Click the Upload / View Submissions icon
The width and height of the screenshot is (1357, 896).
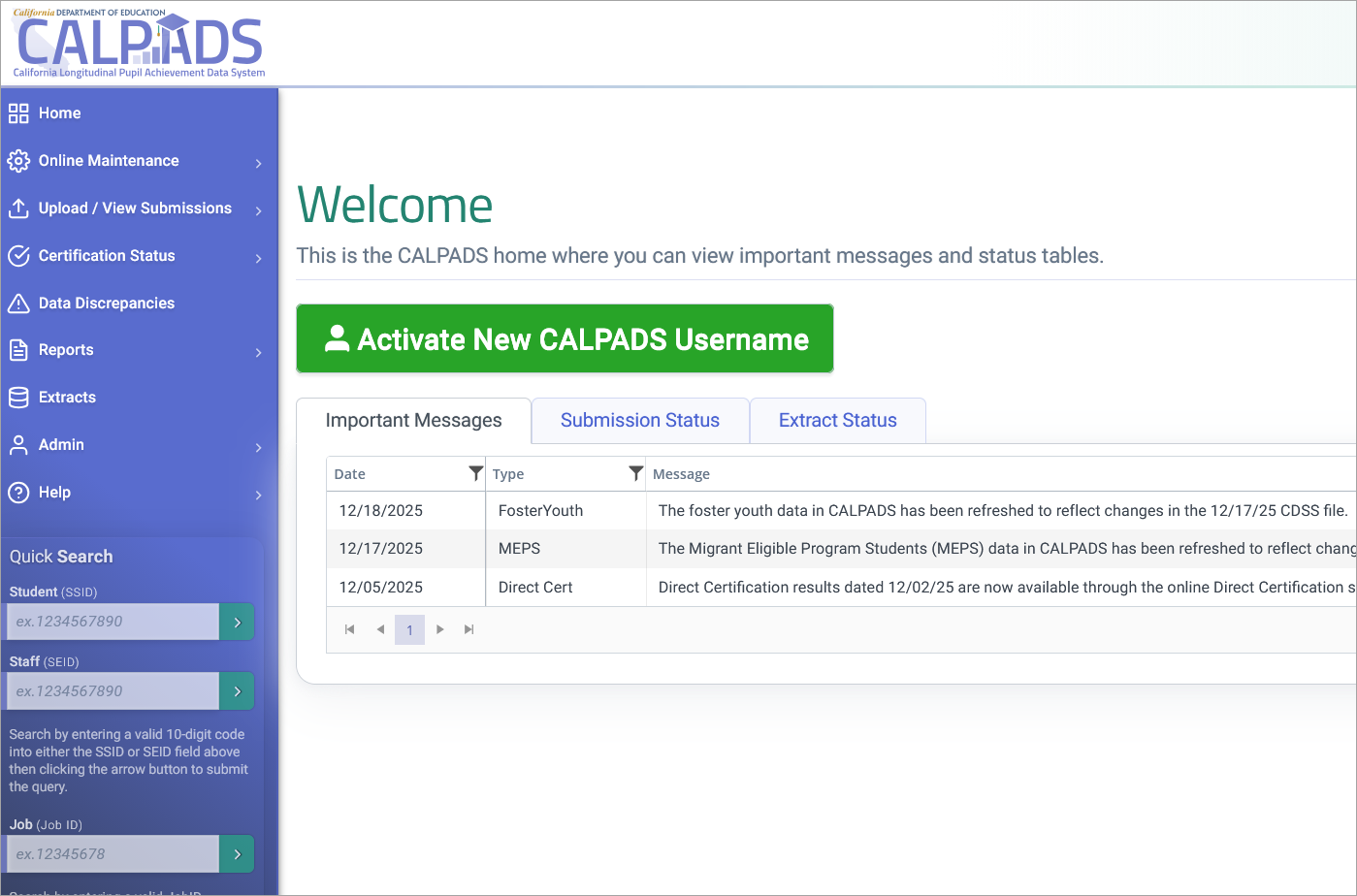coord(18,208)
